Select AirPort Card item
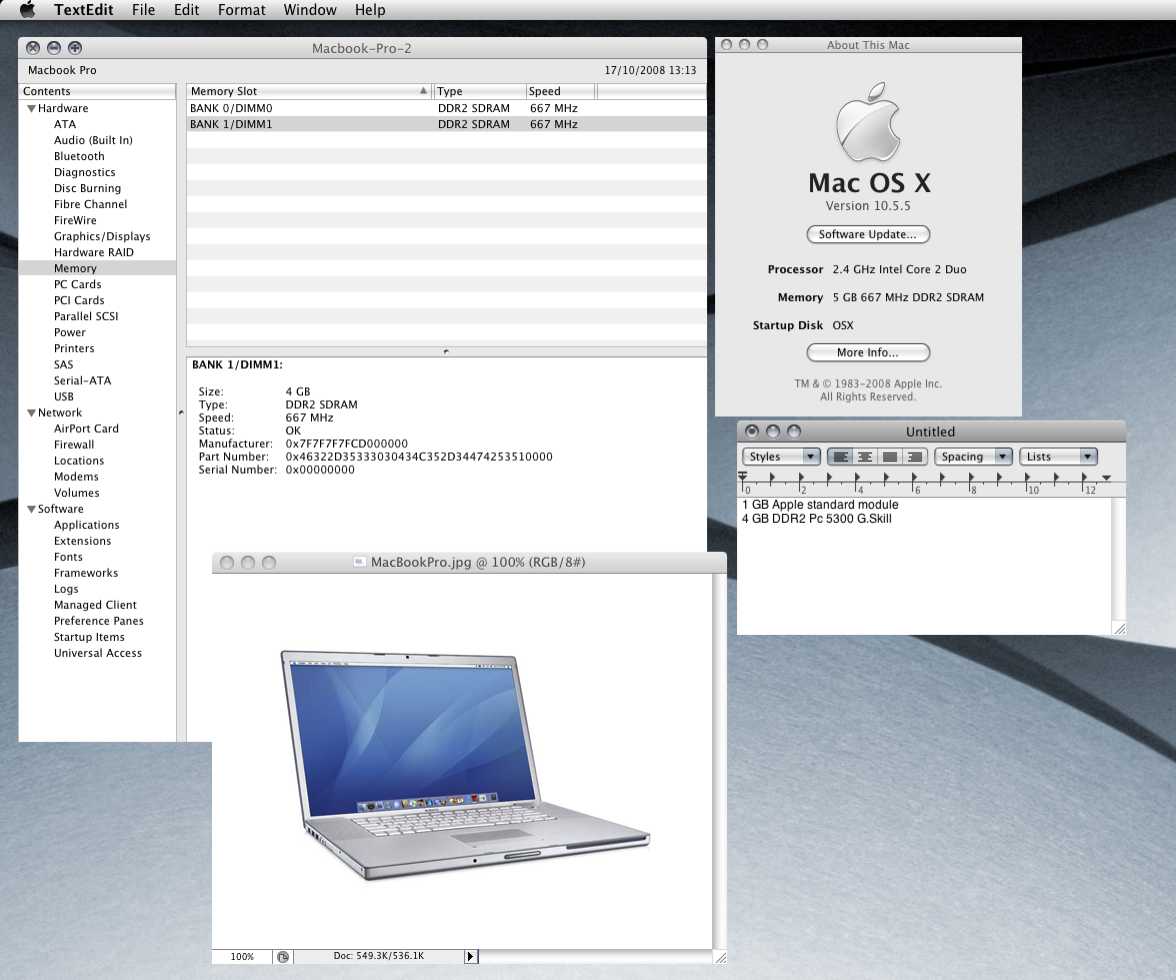Screen dimensions: 1176x980 click(x=86, y=428)
